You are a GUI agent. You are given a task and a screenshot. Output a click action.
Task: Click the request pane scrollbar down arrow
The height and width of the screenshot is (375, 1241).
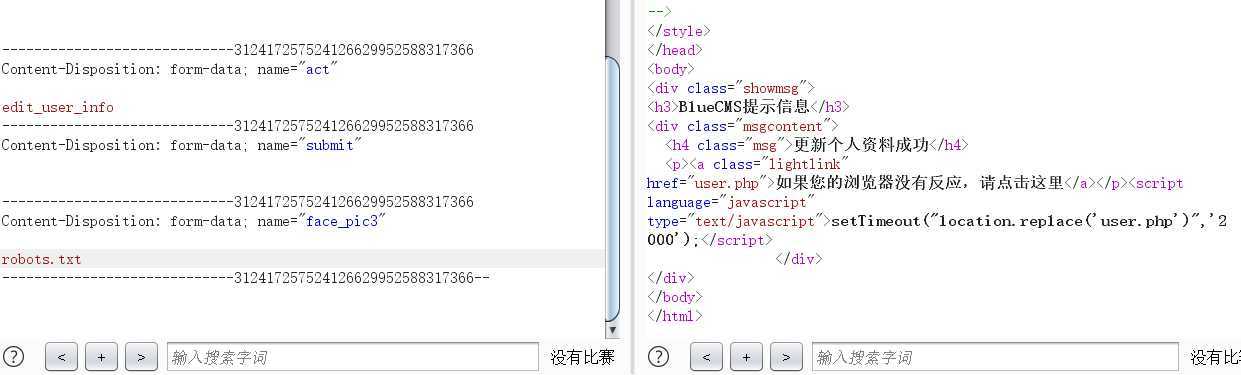click(613, 329)
